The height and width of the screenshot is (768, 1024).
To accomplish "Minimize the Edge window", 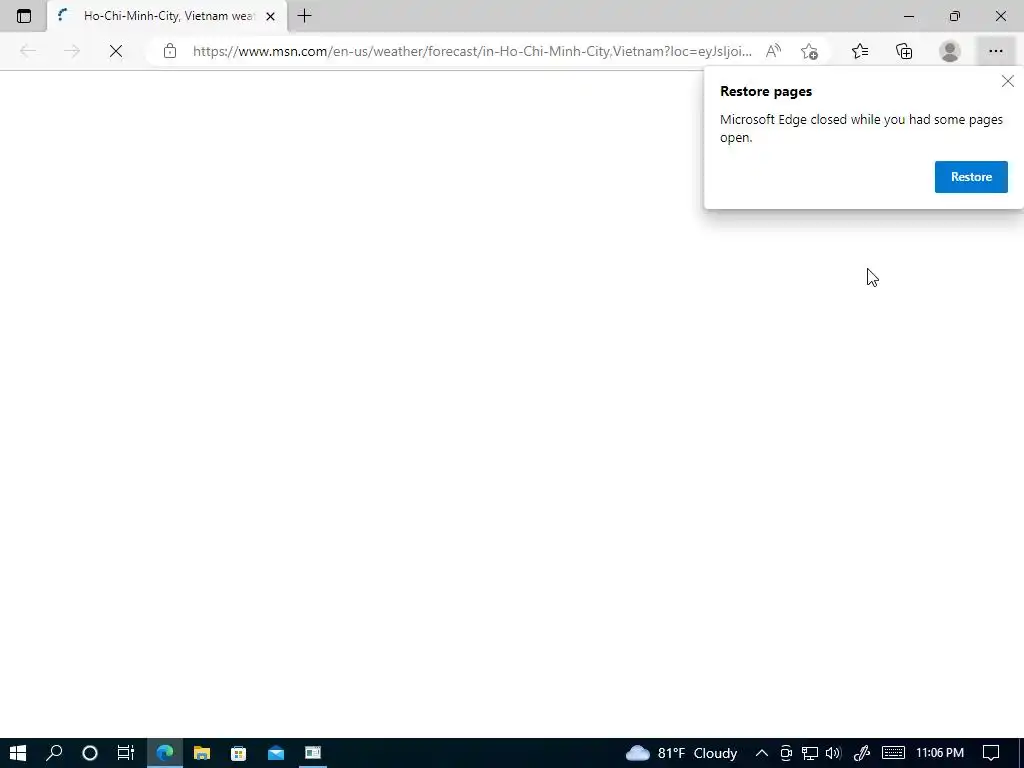I will click(x=908, y=16).
